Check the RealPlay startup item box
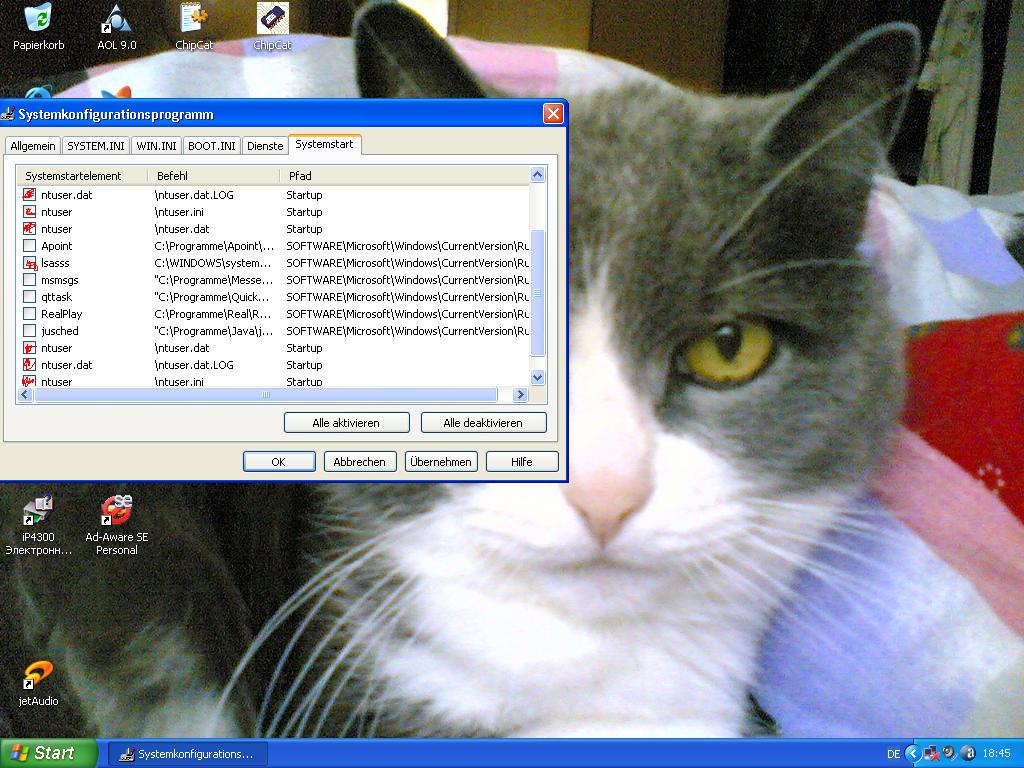This screenshot has width=1024, height=768. tap(30, 314)
